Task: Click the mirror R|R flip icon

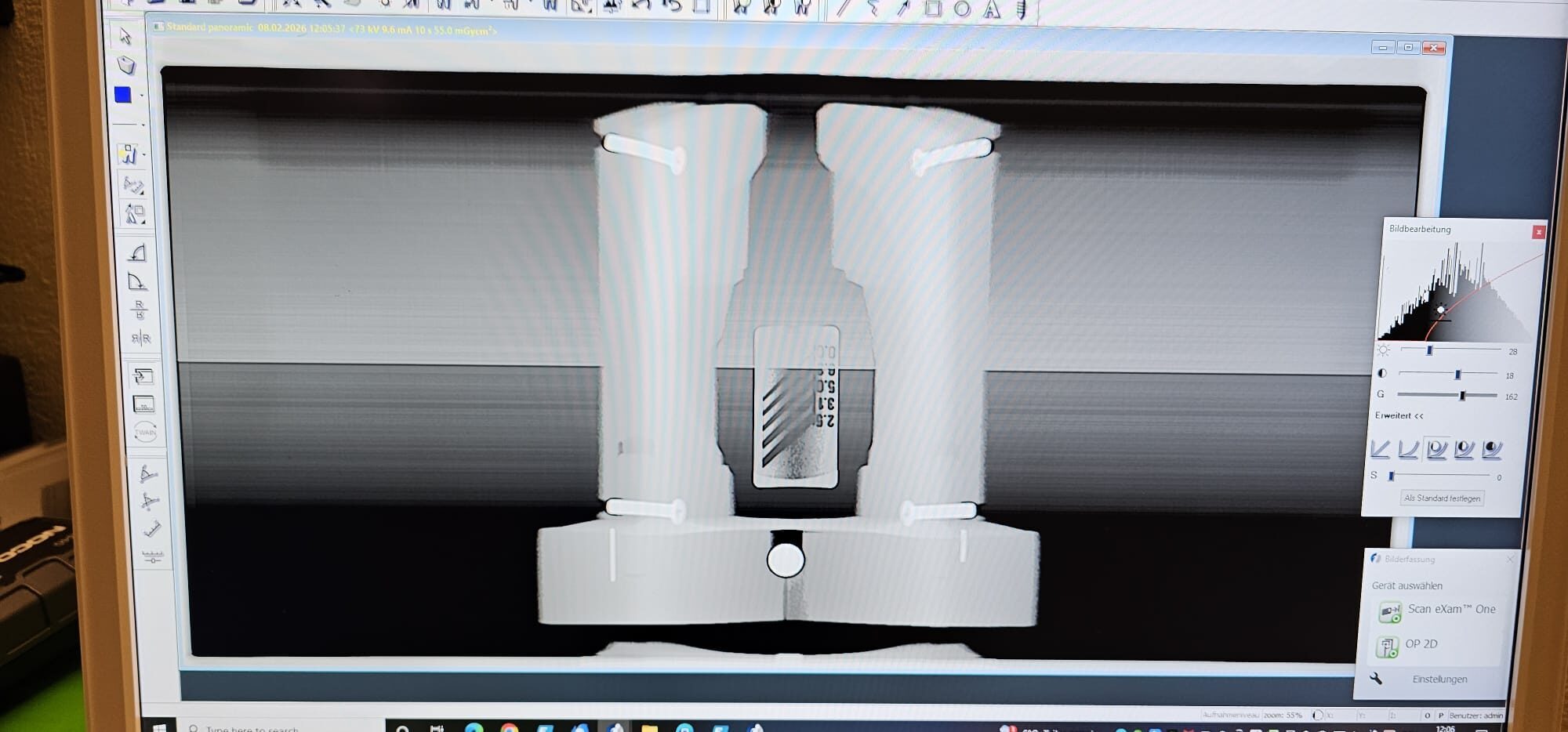Action: click(x=140, y=339)
